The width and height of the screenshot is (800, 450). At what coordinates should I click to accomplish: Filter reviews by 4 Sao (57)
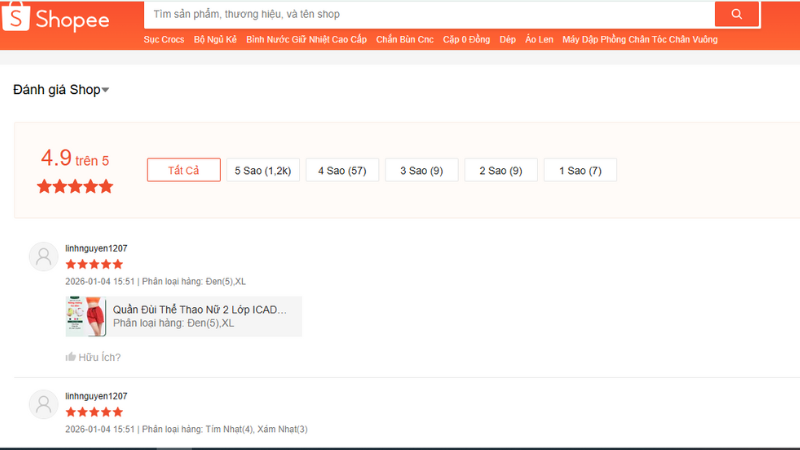(x=342, y=170)
